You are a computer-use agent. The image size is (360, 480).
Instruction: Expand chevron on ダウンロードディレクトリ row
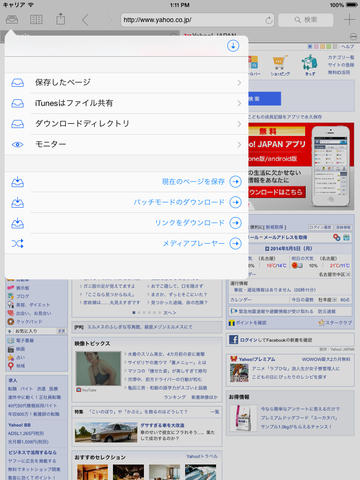click(x=239, y=124)
